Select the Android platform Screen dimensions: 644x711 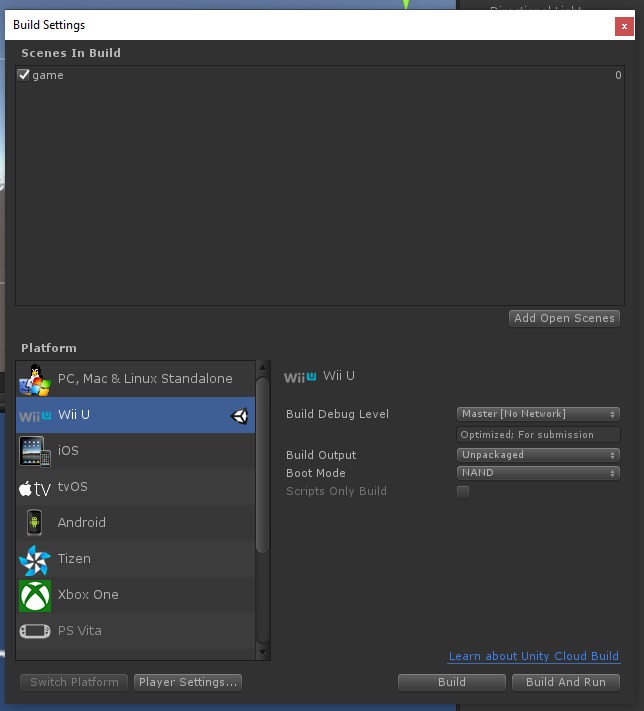135,522
